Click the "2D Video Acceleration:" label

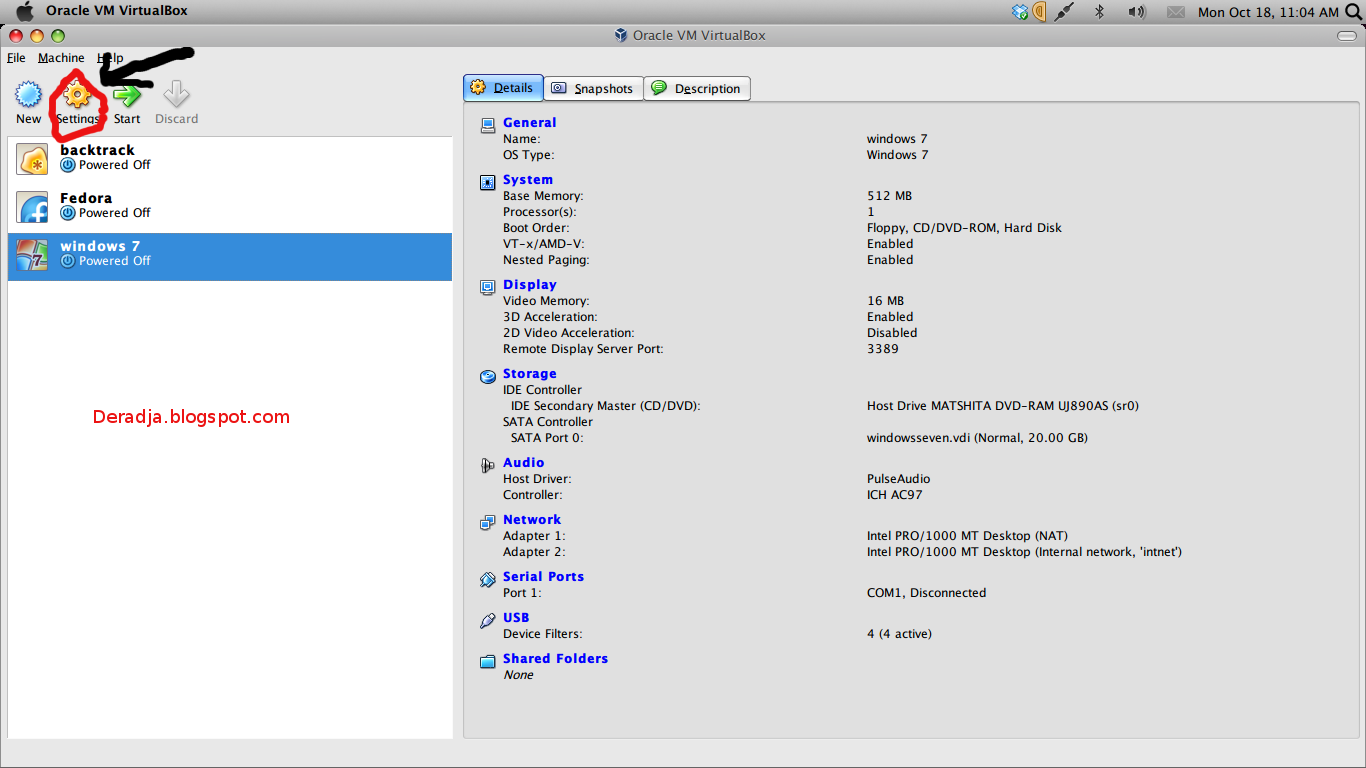point(569,333)
